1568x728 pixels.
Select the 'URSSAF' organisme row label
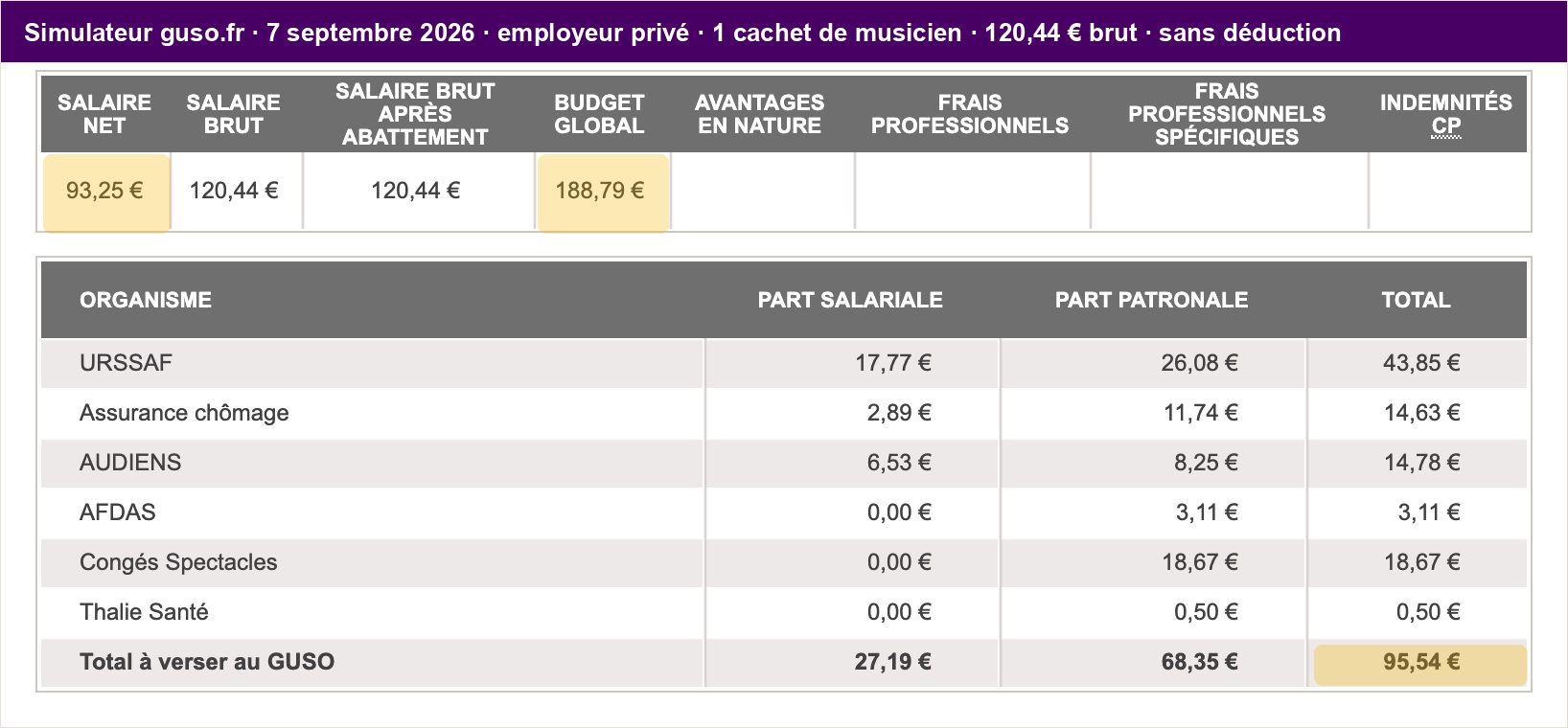tap(126, 363)
